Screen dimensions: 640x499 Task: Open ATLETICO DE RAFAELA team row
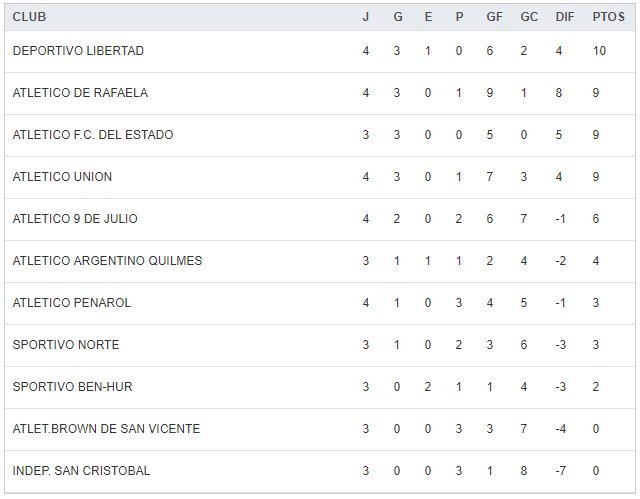point(80,93)
